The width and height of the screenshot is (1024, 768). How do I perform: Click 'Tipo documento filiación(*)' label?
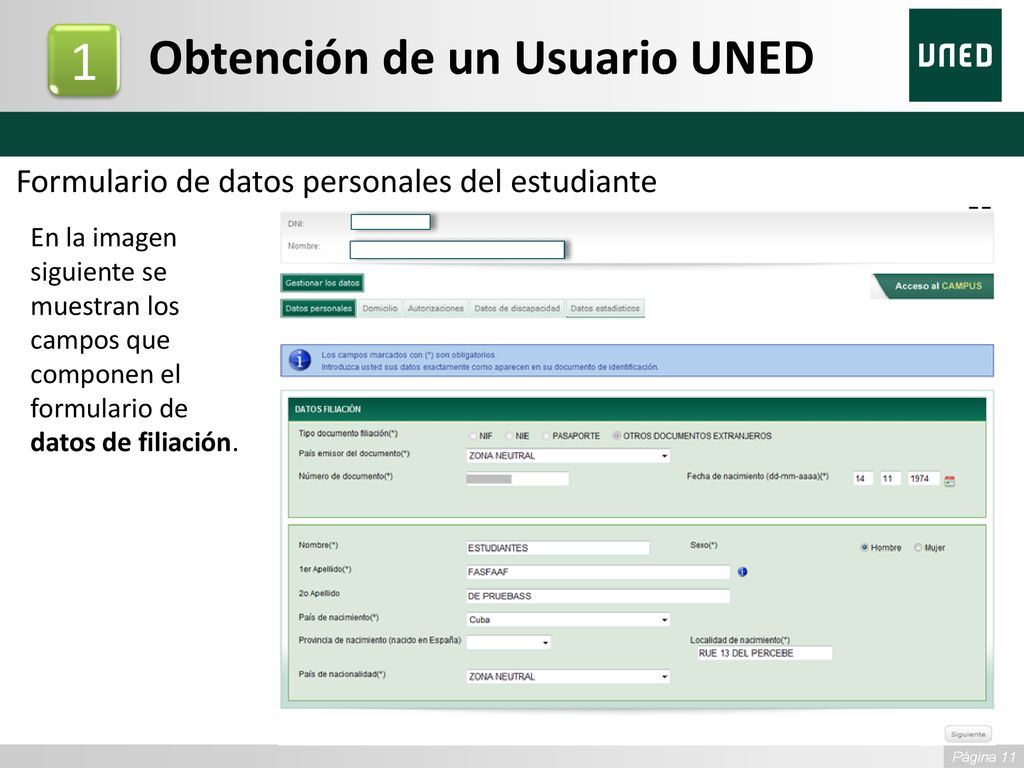[348, 434]
